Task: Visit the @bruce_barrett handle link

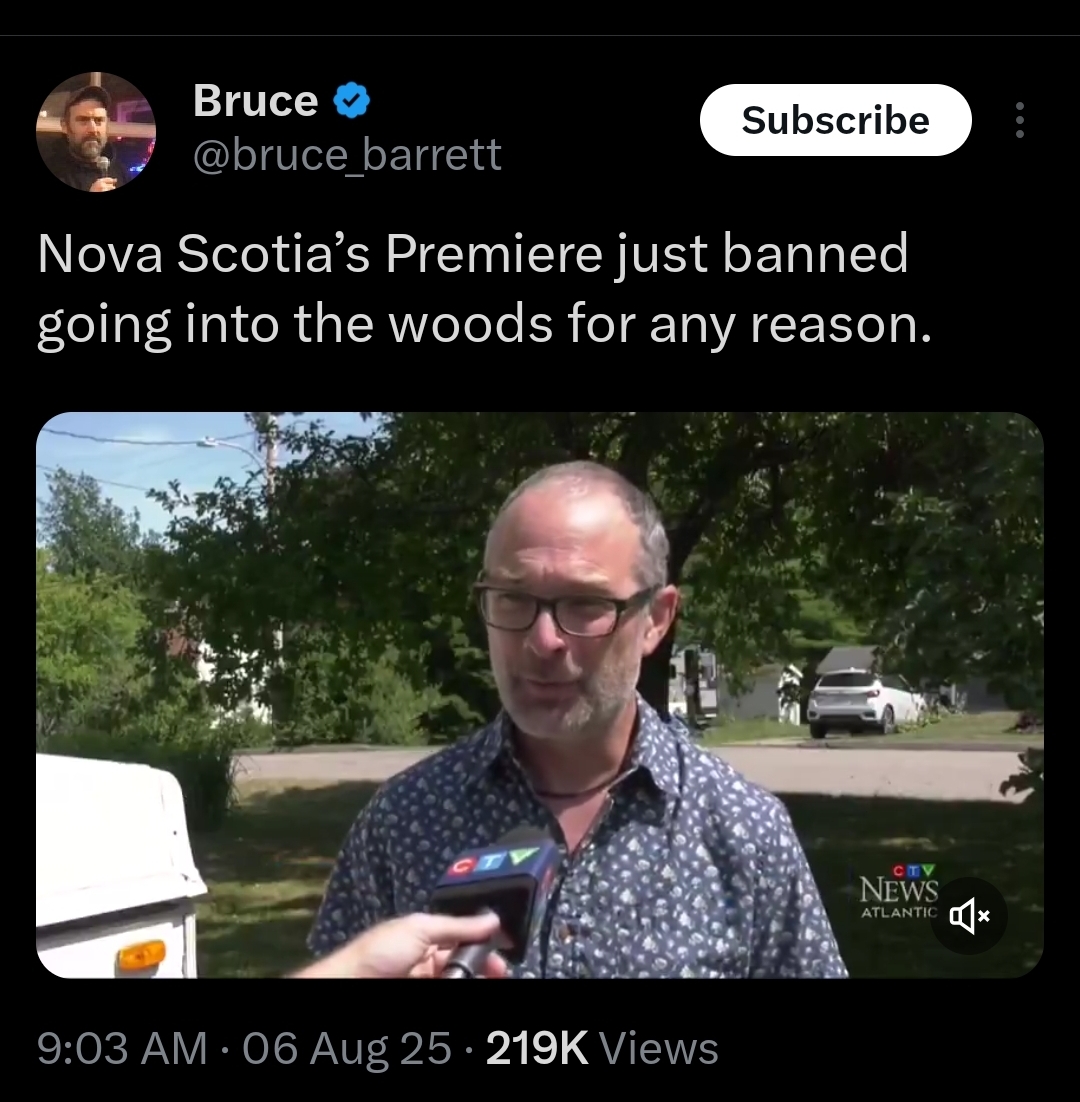Action: click(347, 155)
